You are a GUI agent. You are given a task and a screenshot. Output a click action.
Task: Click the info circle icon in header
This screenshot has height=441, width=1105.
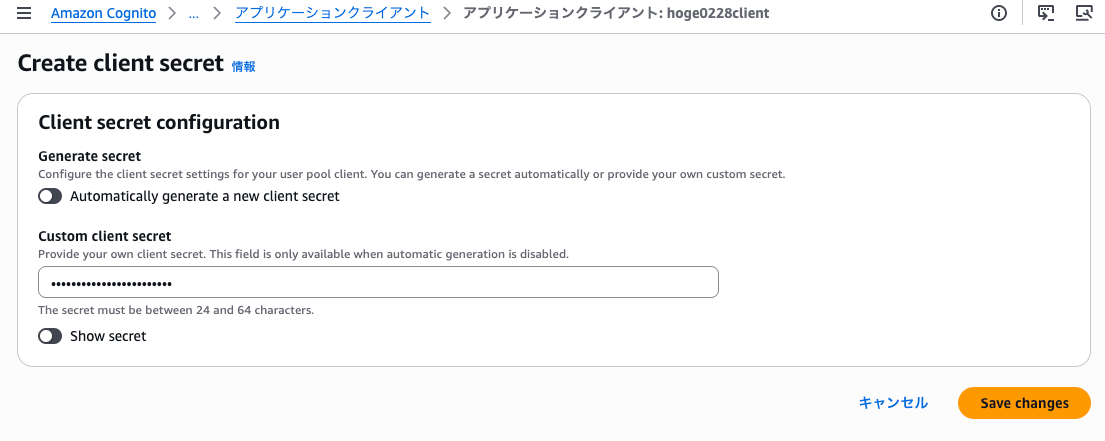click(998, 14)
